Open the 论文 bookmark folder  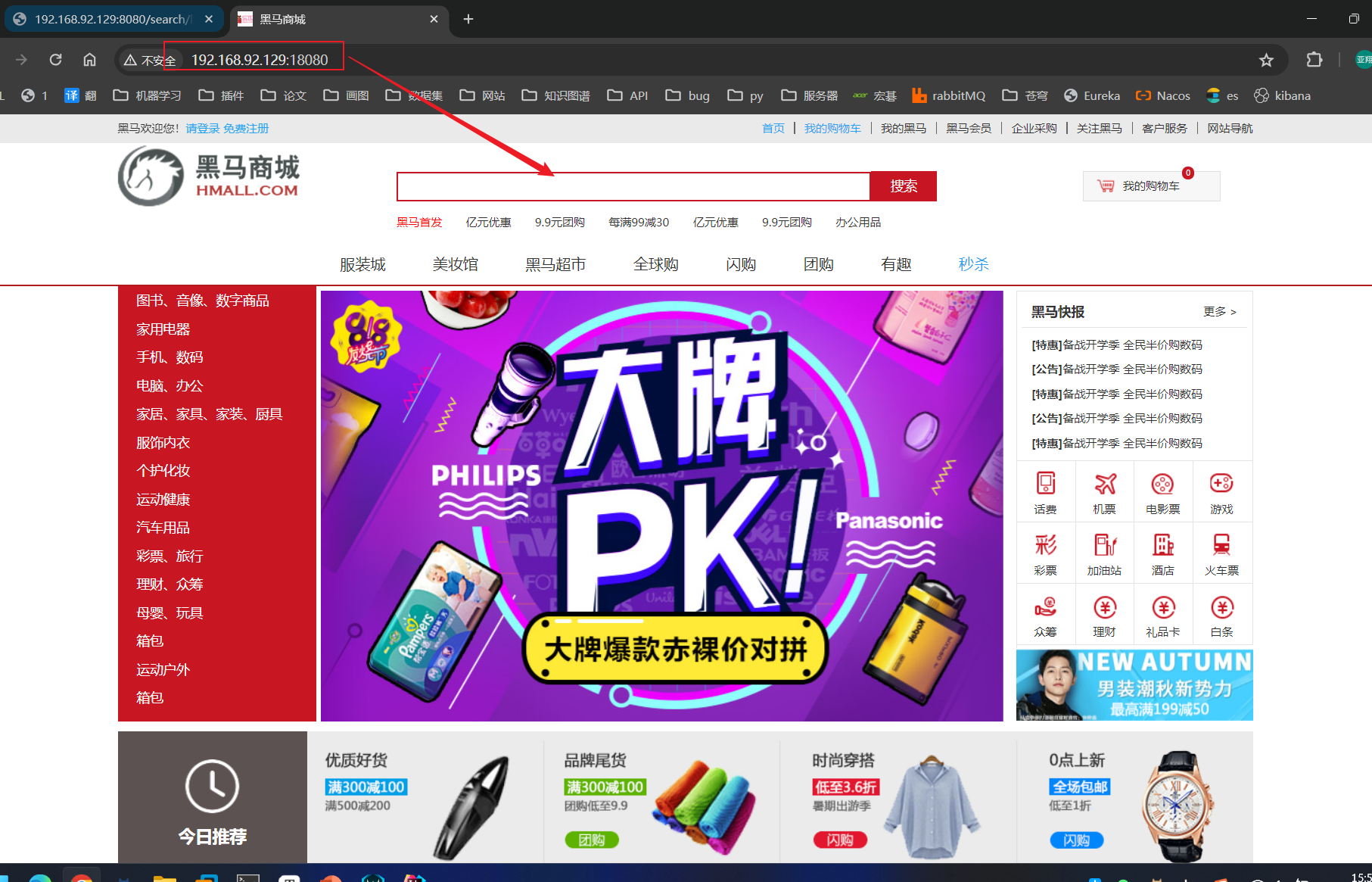(283, 95)
